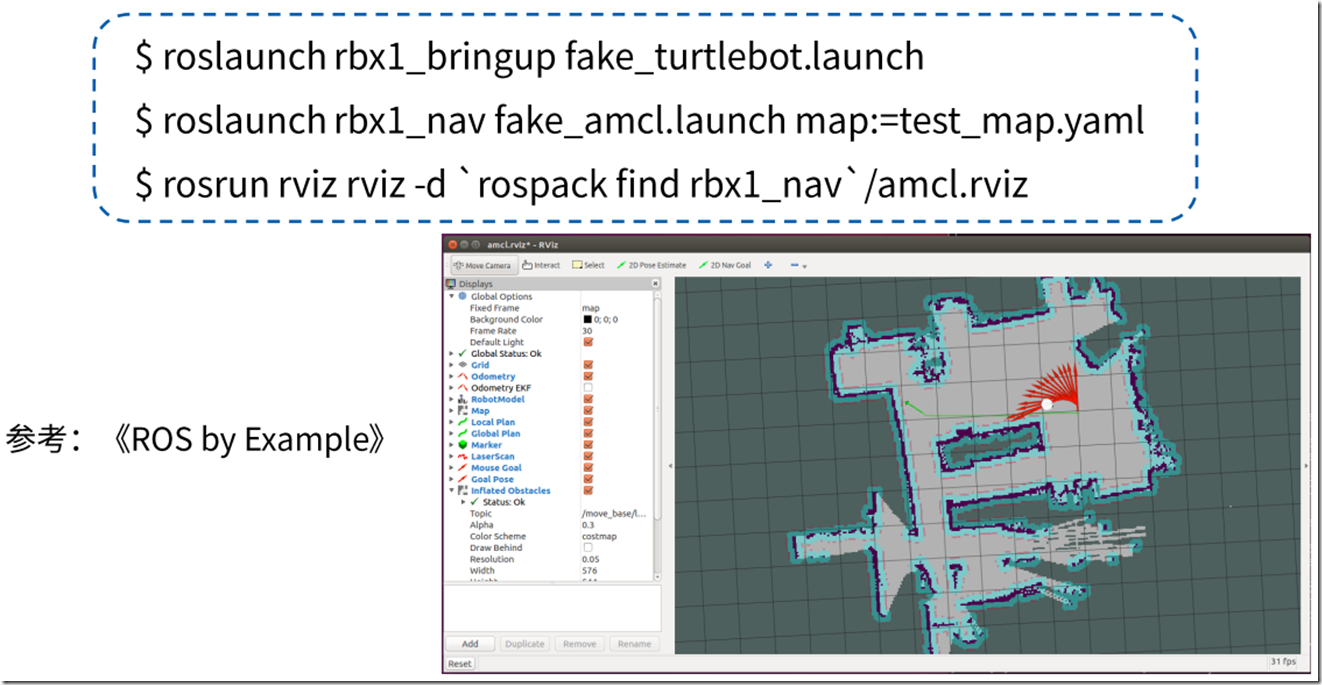Uncheck the Odometry display
Screen dimensions: 1322x685
click(x=588, y=376)
